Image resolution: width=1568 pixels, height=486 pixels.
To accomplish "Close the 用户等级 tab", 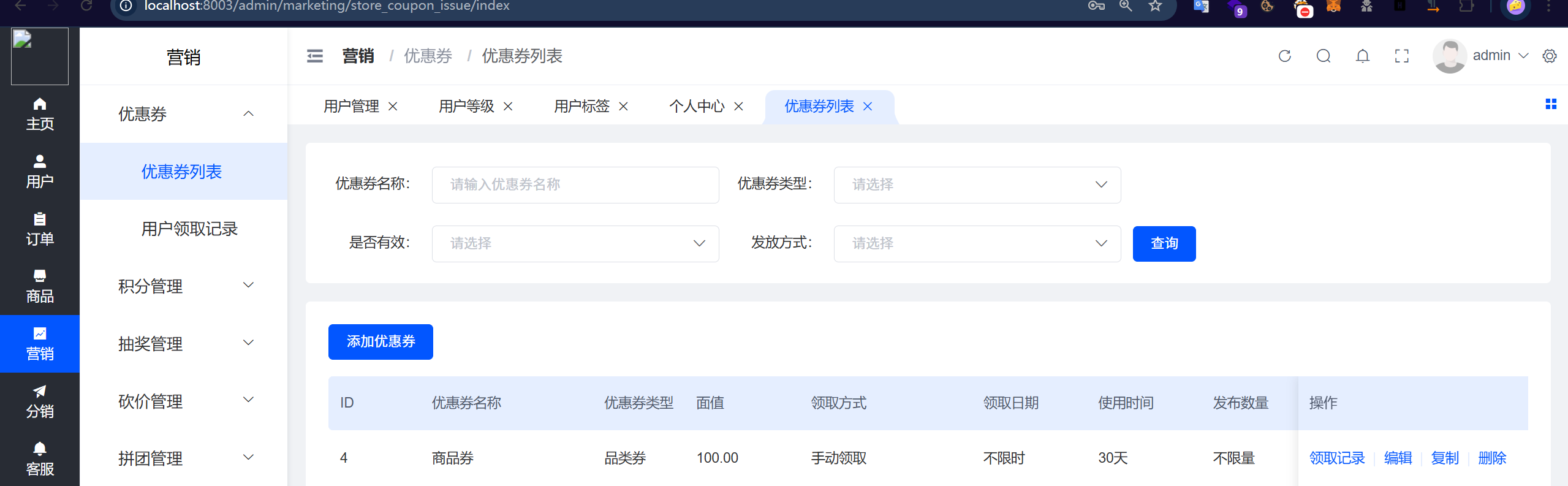I will [508, 107].
